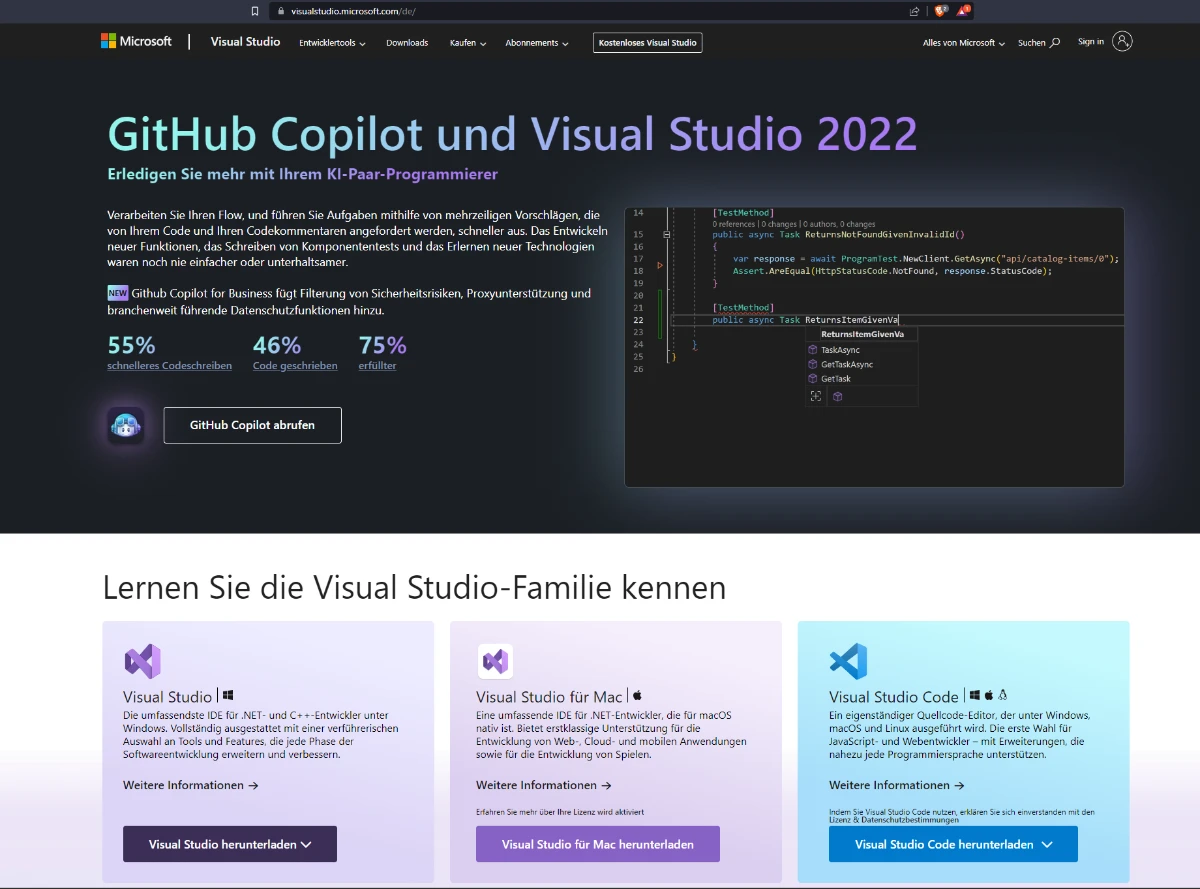Click the Sign in account avatar
The width and height of the screenshot is (1200, 889).
tap(1122, 42)
